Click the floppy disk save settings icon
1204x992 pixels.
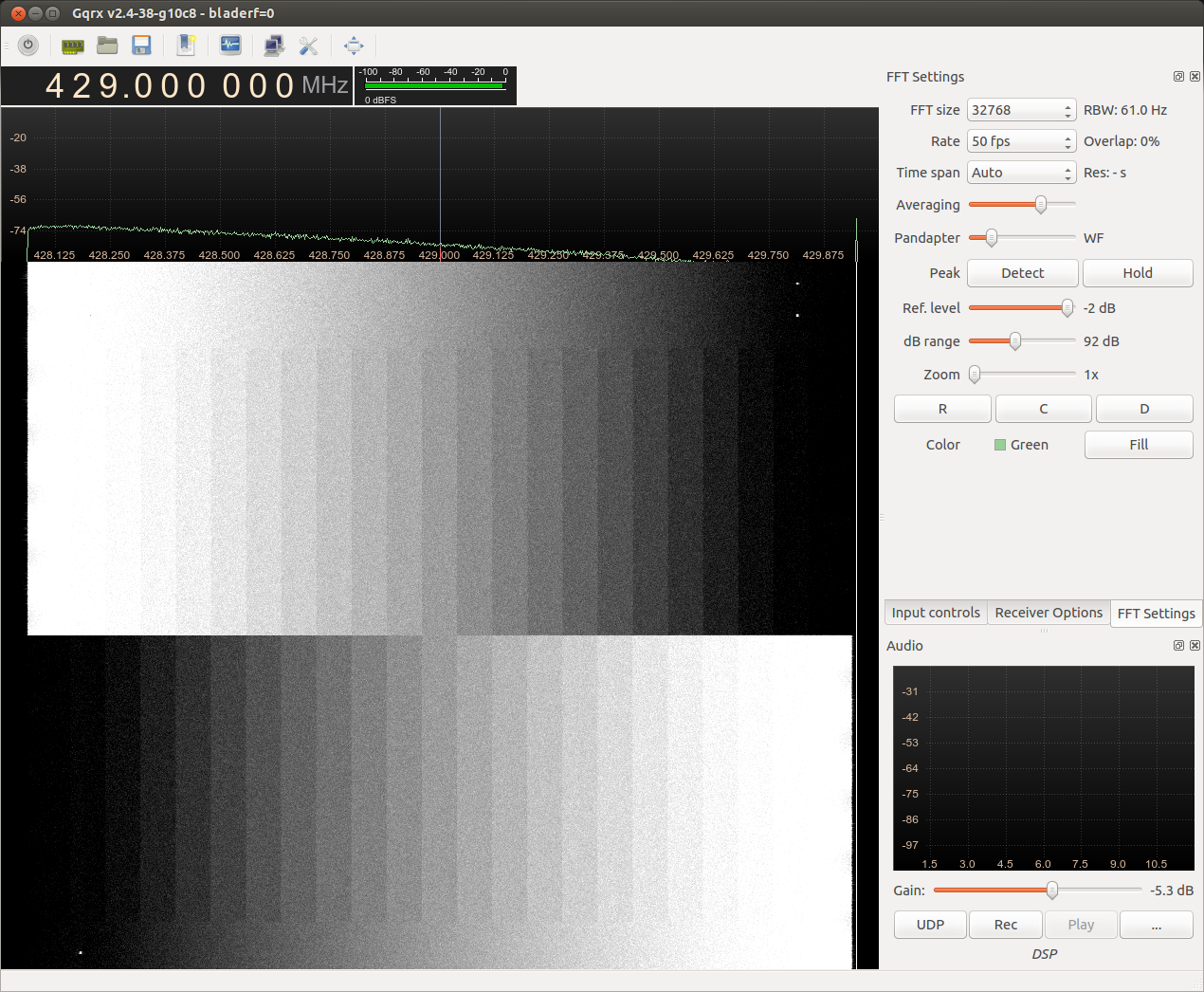pyautogui.click(x=142, y=46)
